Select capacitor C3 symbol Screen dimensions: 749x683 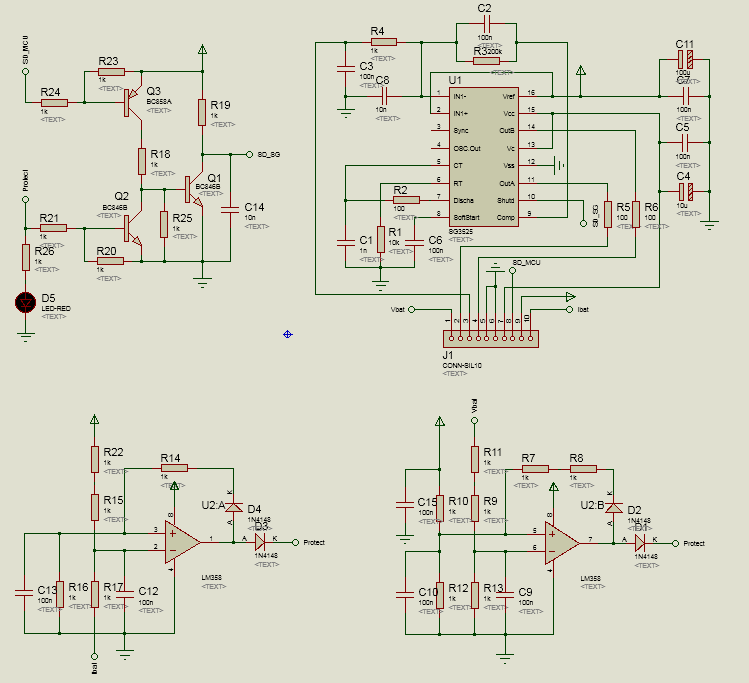[x=345, y=69]
